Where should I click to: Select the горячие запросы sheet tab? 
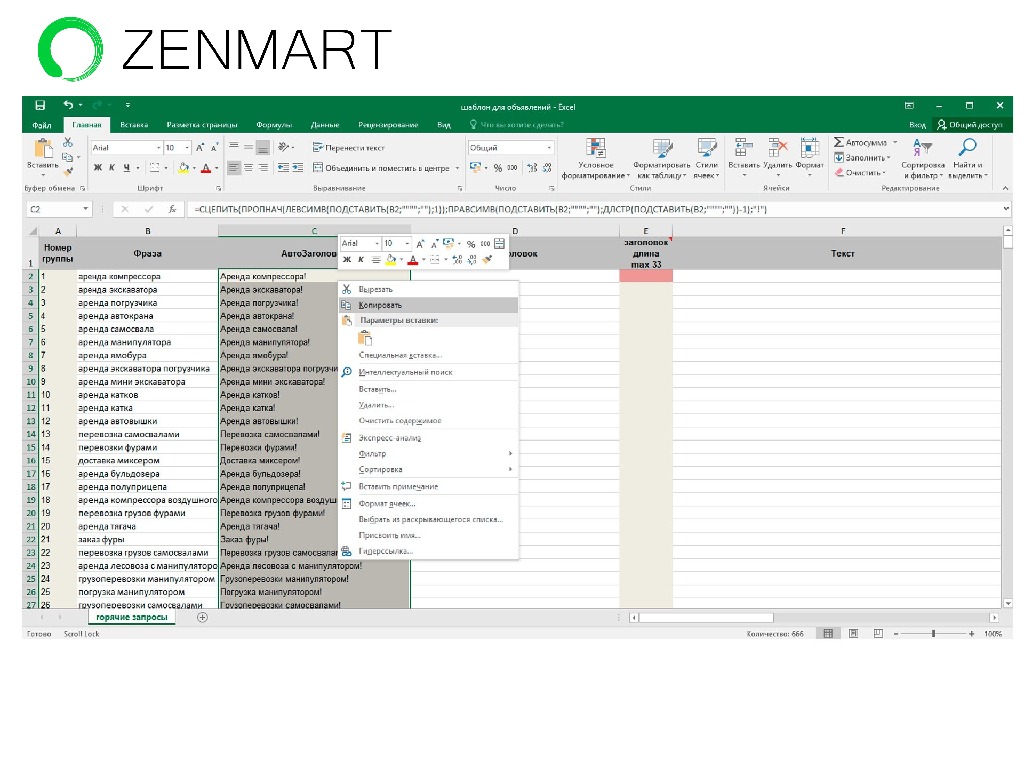132,617
